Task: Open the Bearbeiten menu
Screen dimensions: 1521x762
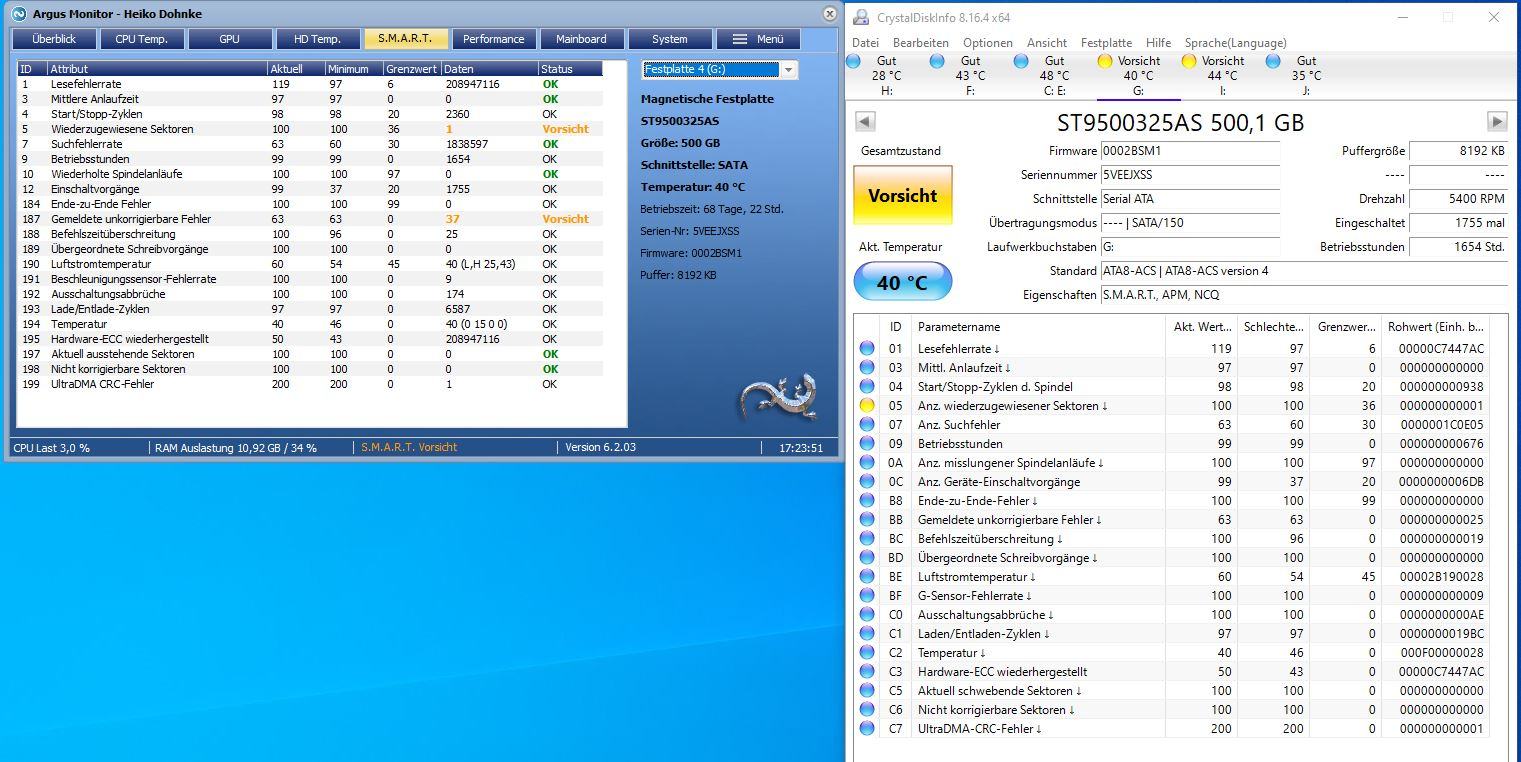Action: click(921, 43)
